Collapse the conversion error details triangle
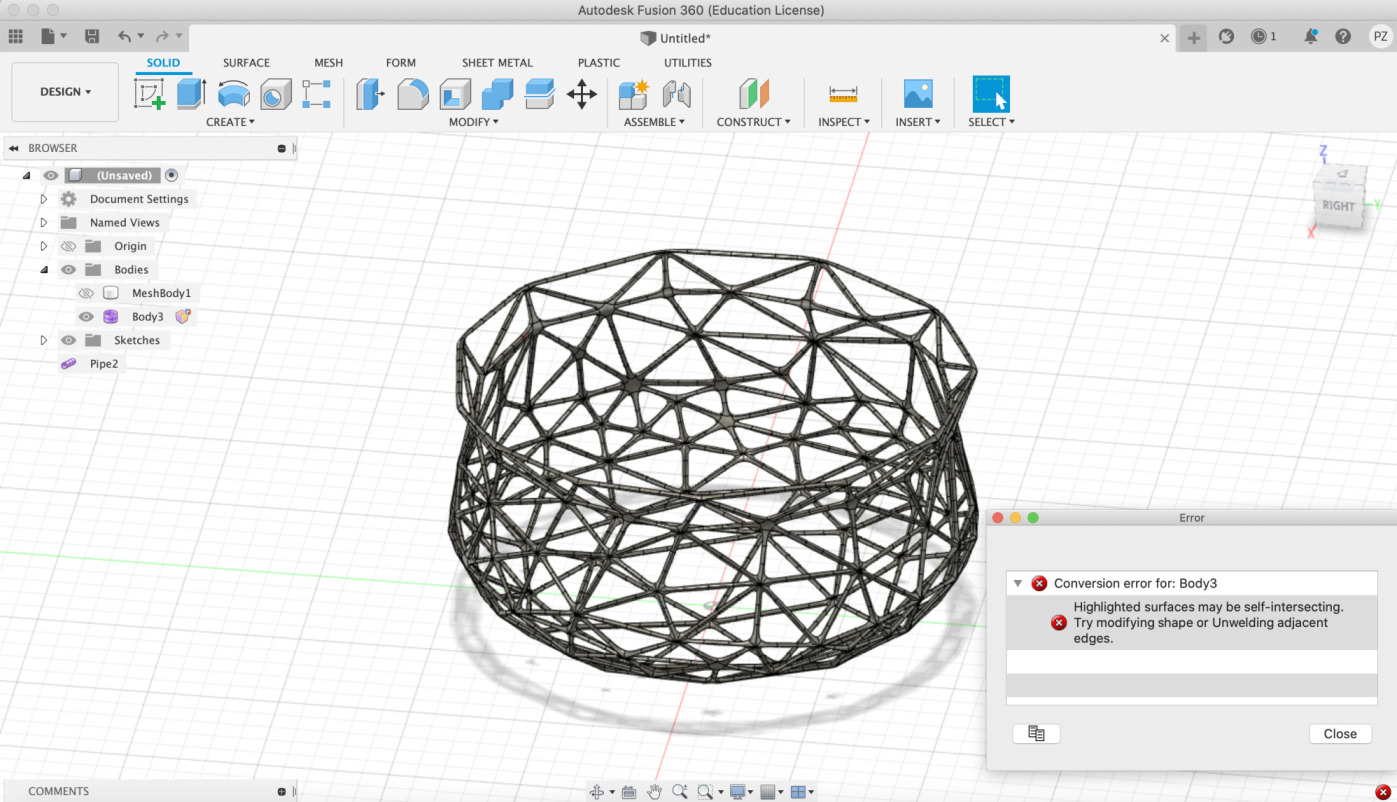The image size is (1397, 802). point(1018,583)
